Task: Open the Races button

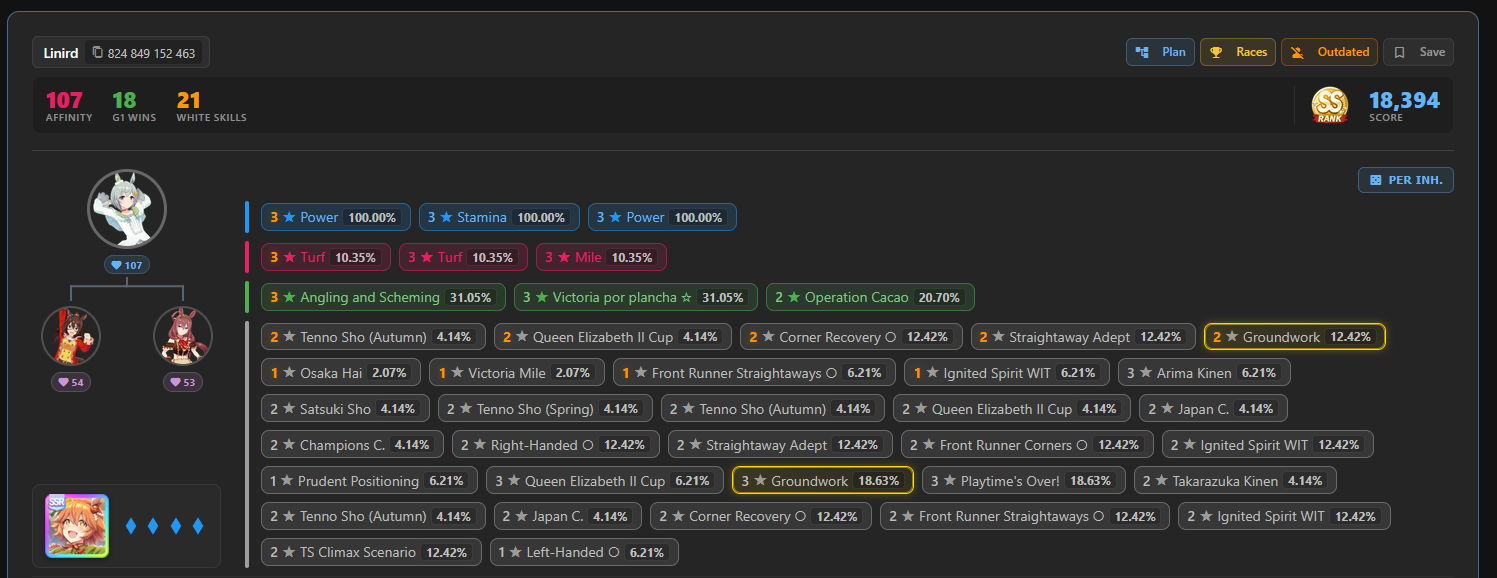Action: 1238,52
